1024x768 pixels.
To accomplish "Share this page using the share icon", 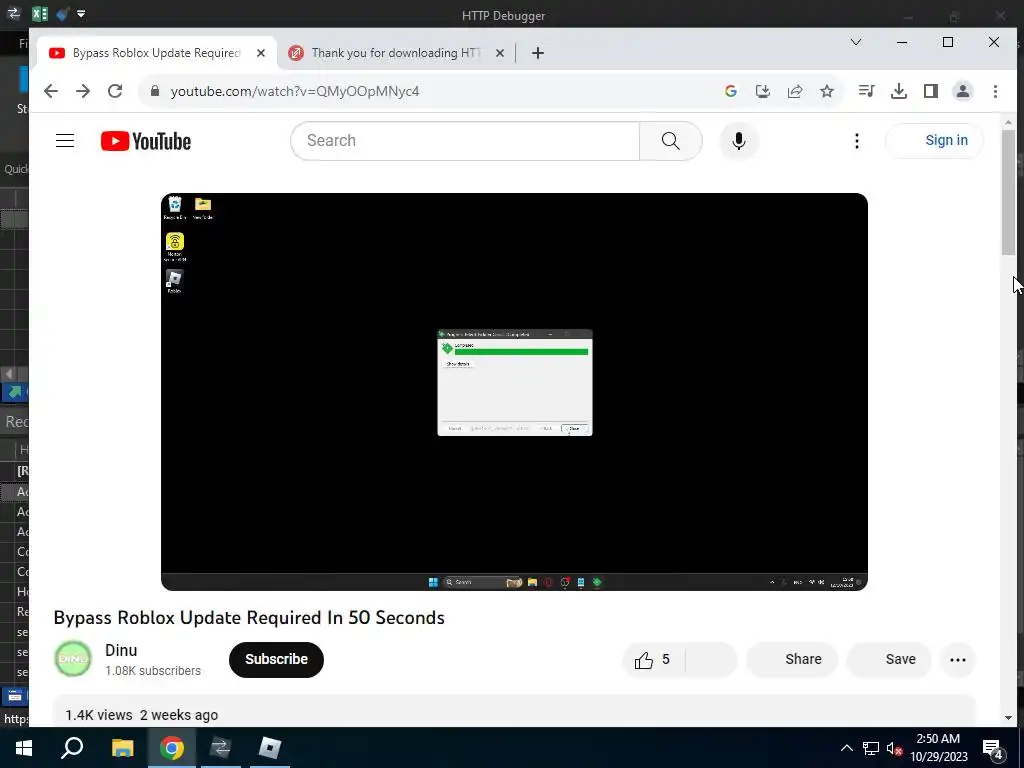I will tap(795, 91).
